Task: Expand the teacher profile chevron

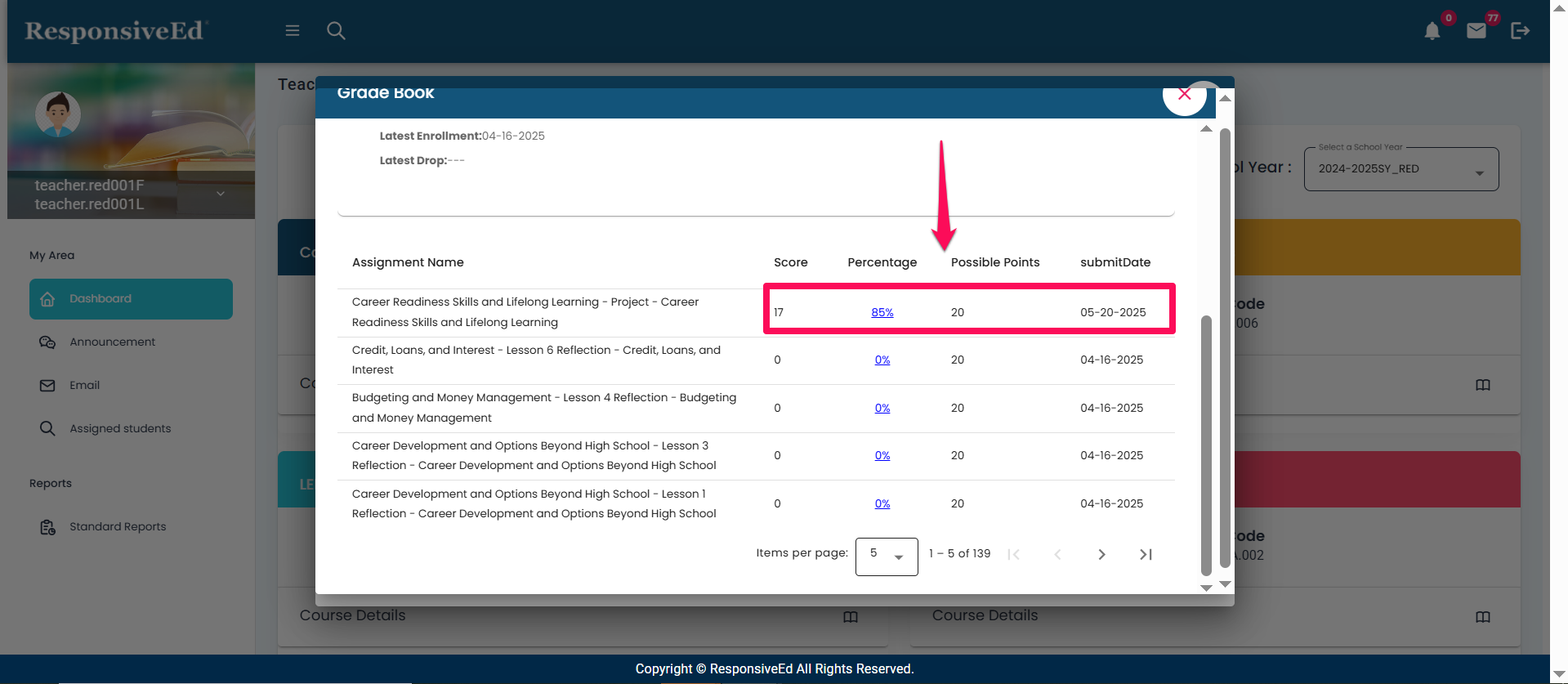Action: [221, 194]
